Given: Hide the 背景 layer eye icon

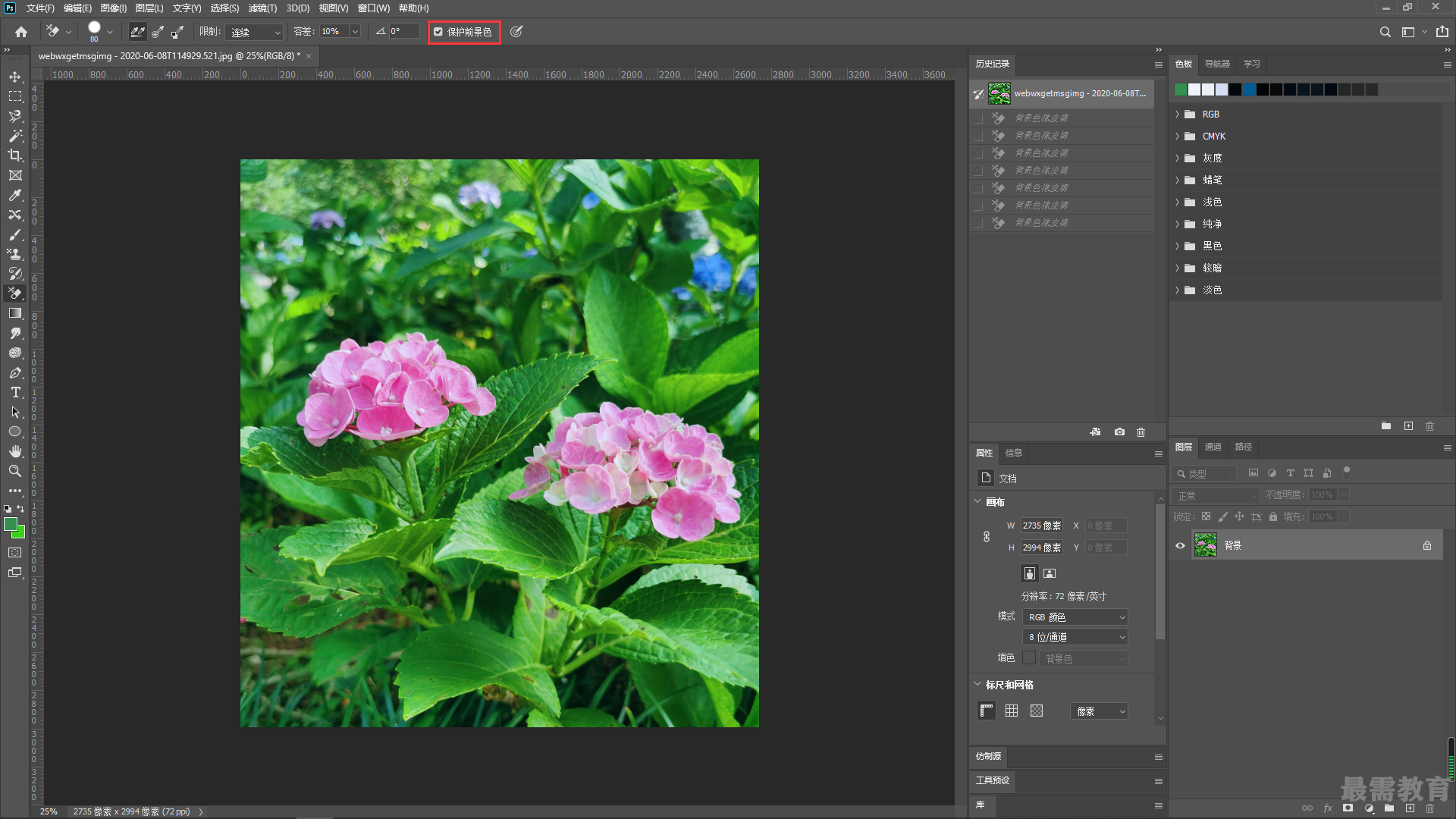Looking at the screenshot, I should click(1180, 545).
